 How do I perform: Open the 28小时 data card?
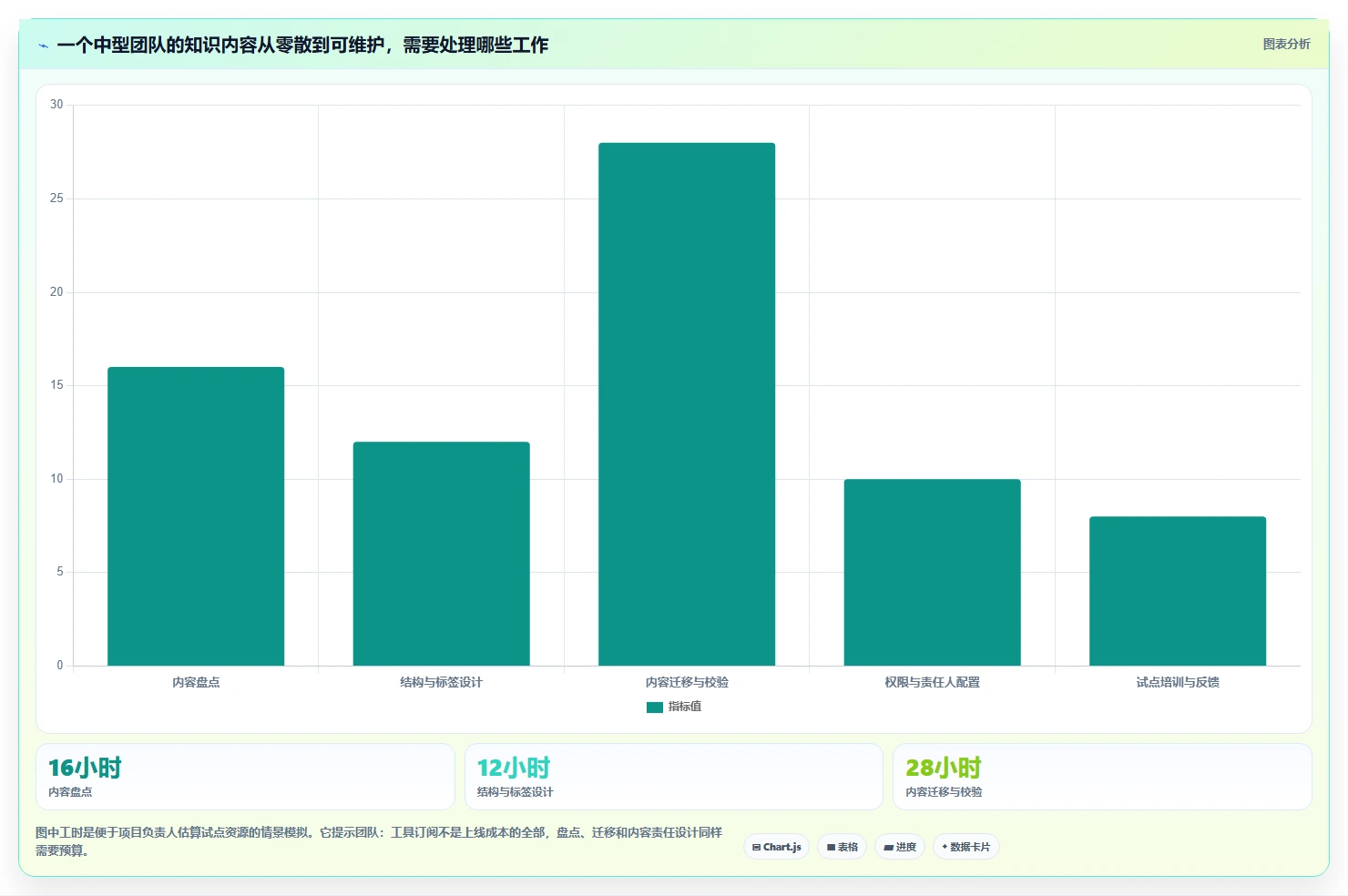pos(1102,777)
